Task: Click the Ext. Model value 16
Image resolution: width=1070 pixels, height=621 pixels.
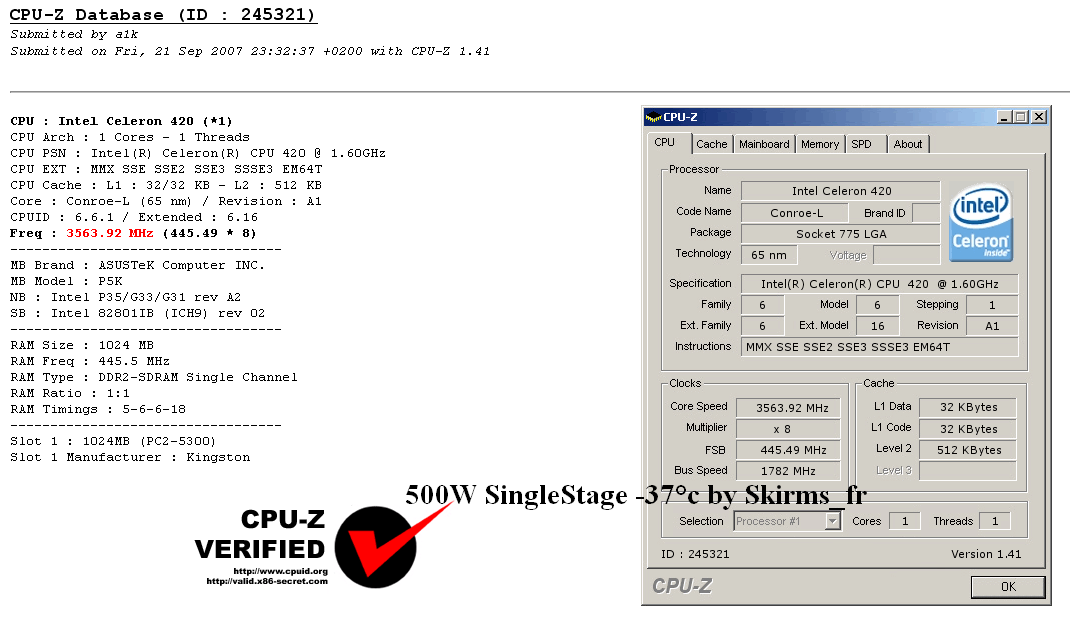Action: click(x=878, y=326)
